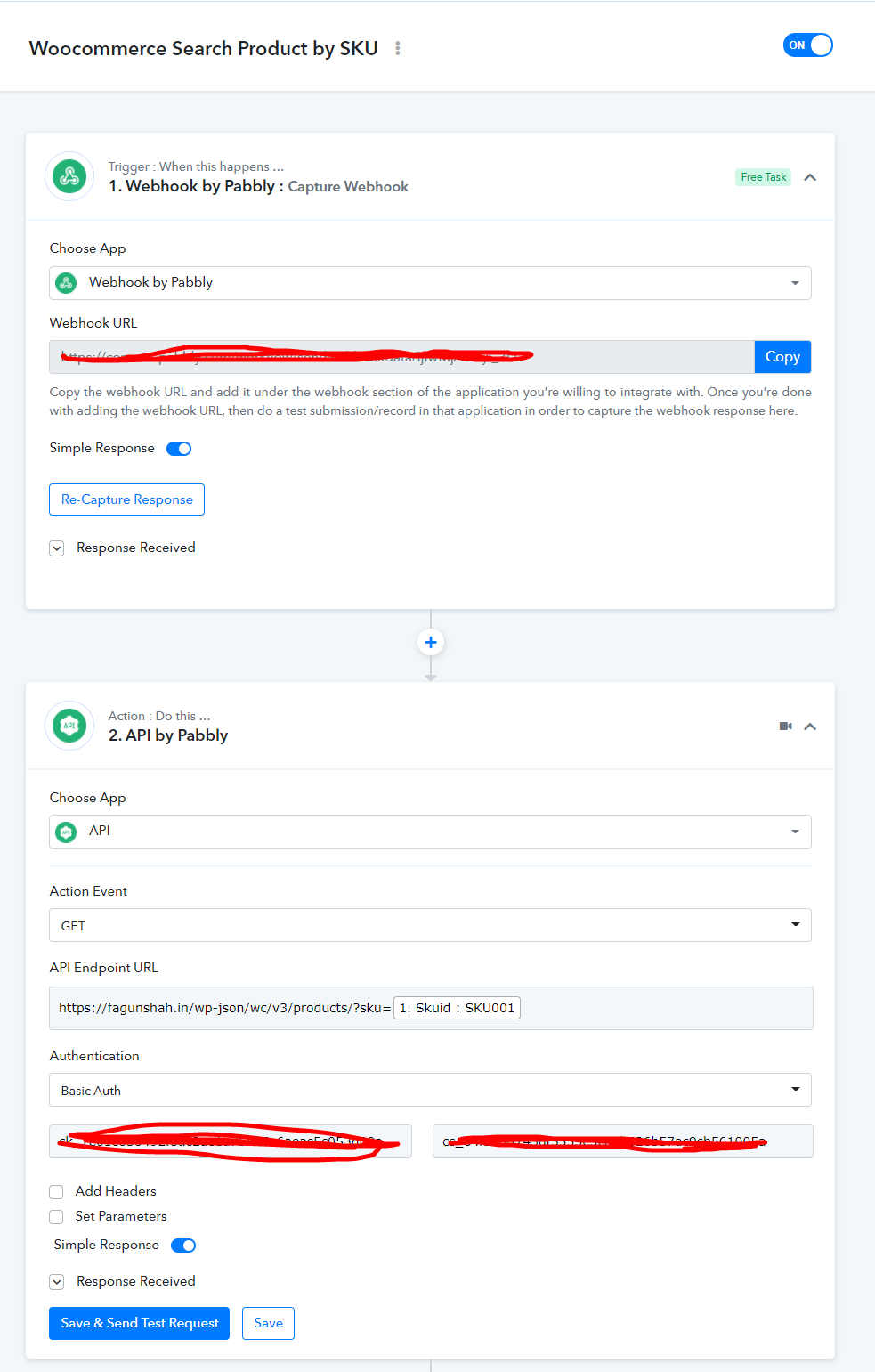Select the Skuid : SKU001 mapped tag
The height and width of the screenshot is (1372, 875).
(x=457, y=1008)
